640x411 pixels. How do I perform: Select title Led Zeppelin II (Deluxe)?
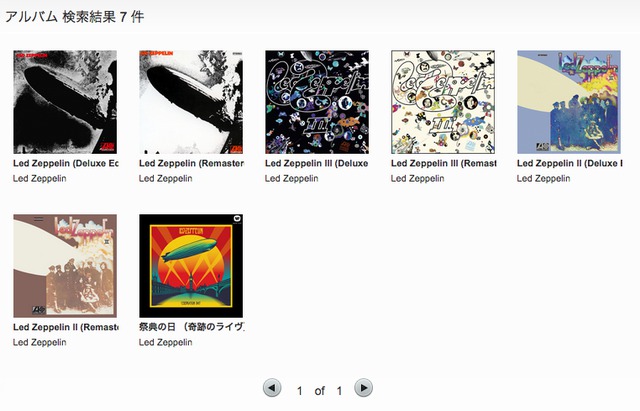tap(569, 164)
